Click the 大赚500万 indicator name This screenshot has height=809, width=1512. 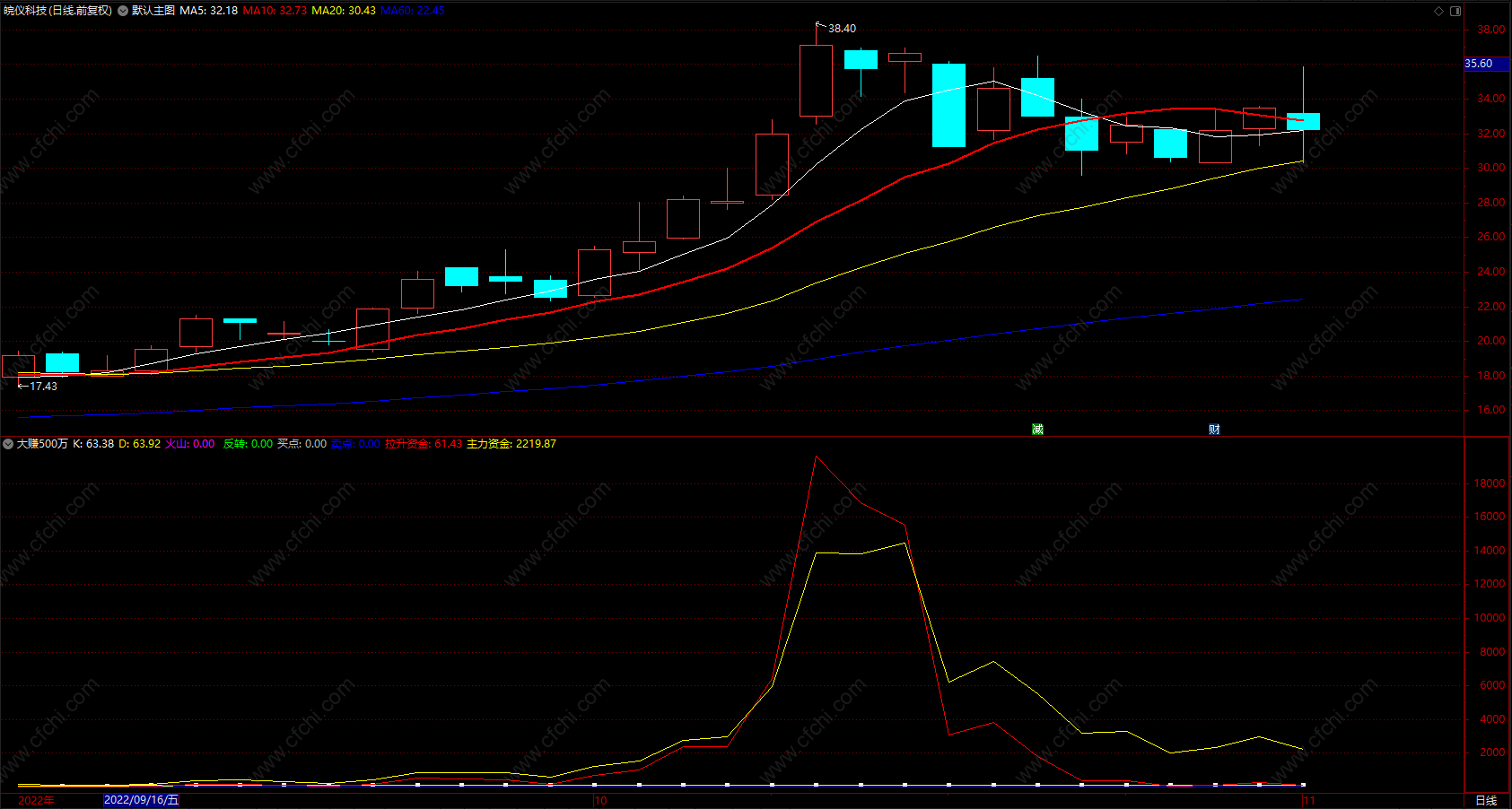click(x=42, y=444)
